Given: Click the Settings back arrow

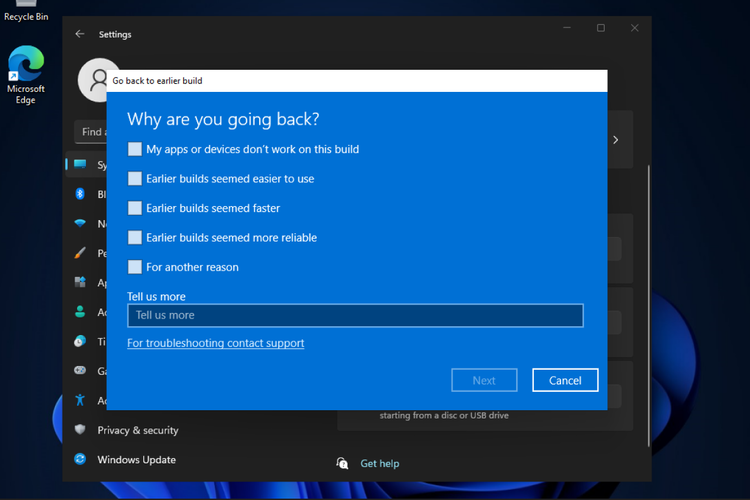Looking at the screenshot, I should 80,34.
